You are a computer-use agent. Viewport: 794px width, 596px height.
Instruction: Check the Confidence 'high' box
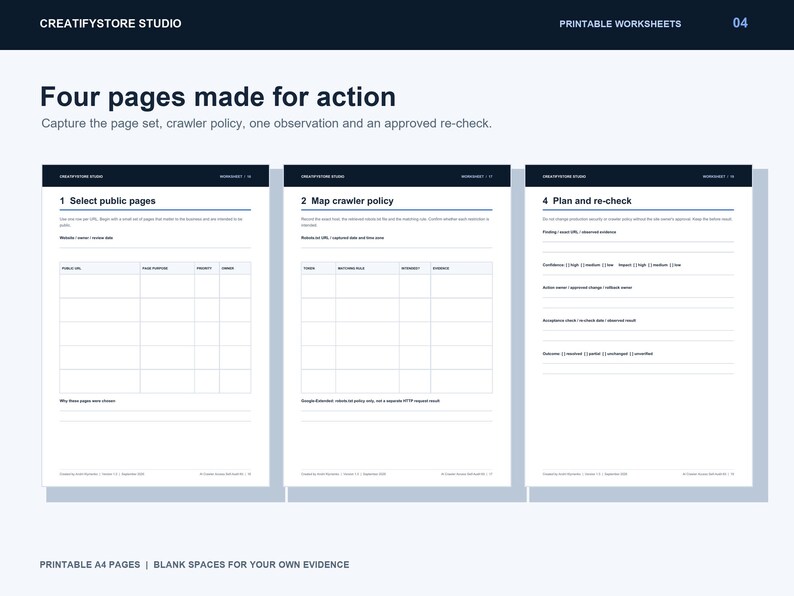pyautogui.click(x=568, y=265)
